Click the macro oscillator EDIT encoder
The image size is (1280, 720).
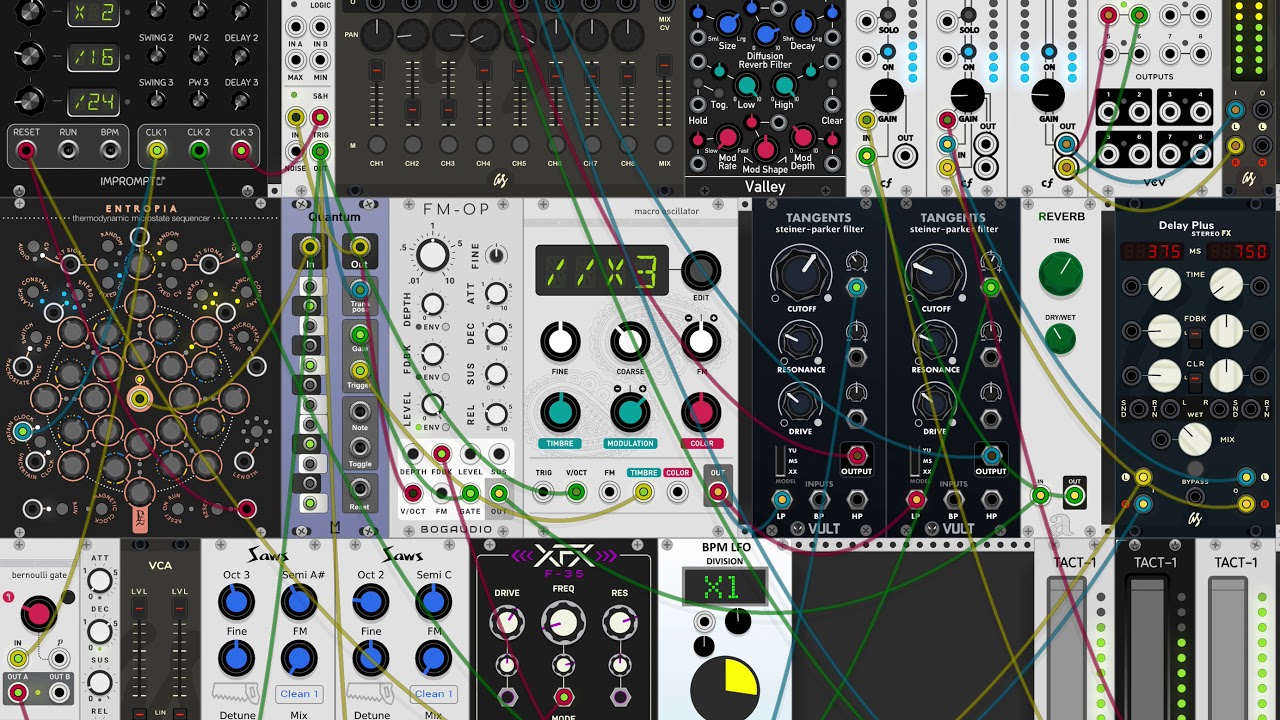(x=701, y=271)
